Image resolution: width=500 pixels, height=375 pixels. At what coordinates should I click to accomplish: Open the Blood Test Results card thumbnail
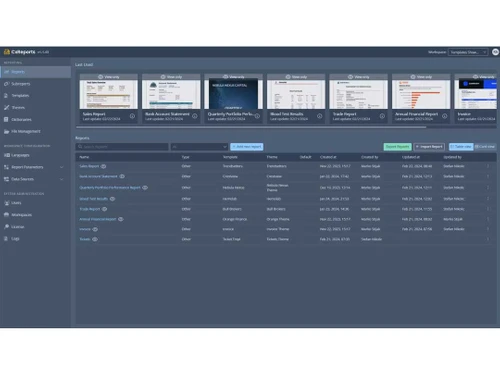(296, 94)
